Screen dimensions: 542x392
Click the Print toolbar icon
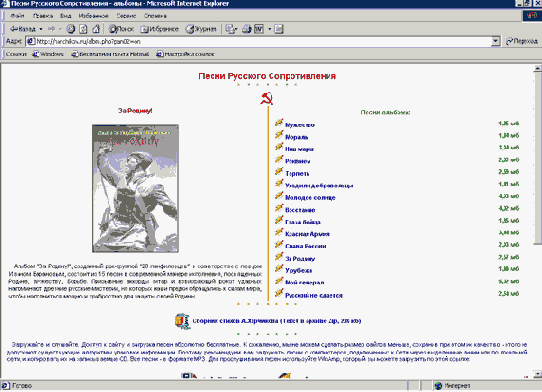click(246, 29)
